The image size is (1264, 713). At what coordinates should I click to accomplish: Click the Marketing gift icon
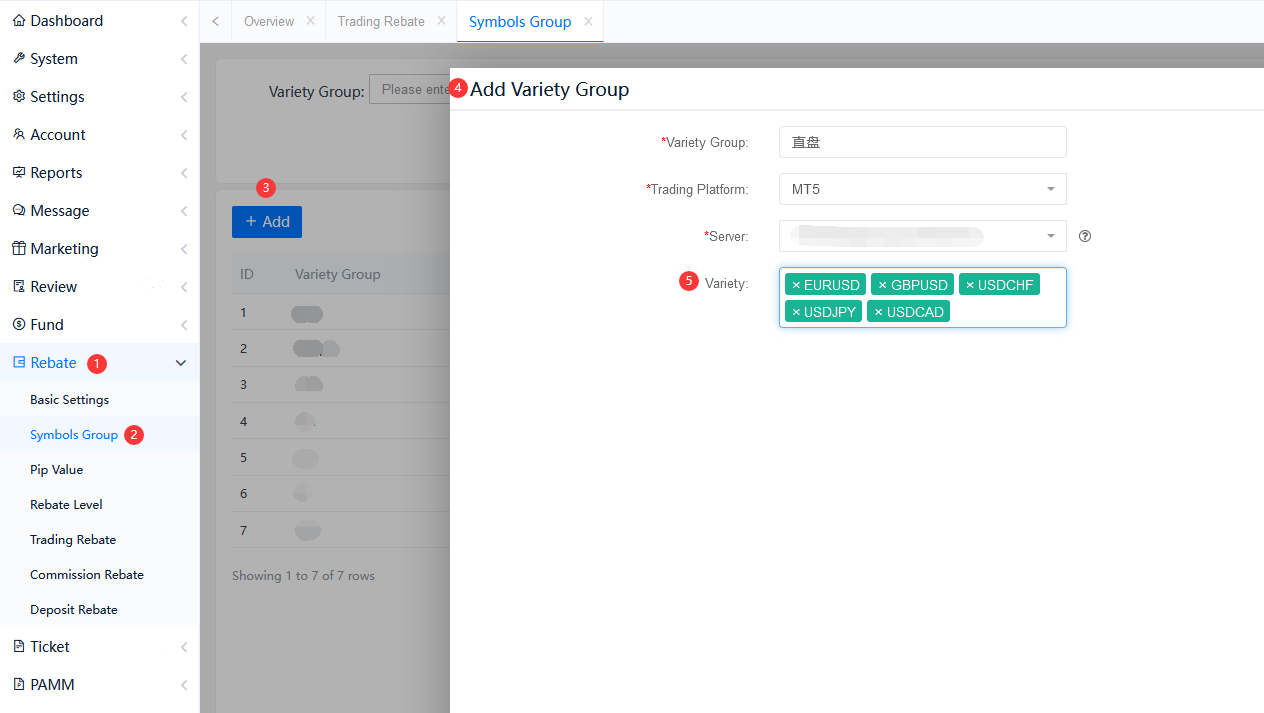pyautogui.click(x=19, y=248)
